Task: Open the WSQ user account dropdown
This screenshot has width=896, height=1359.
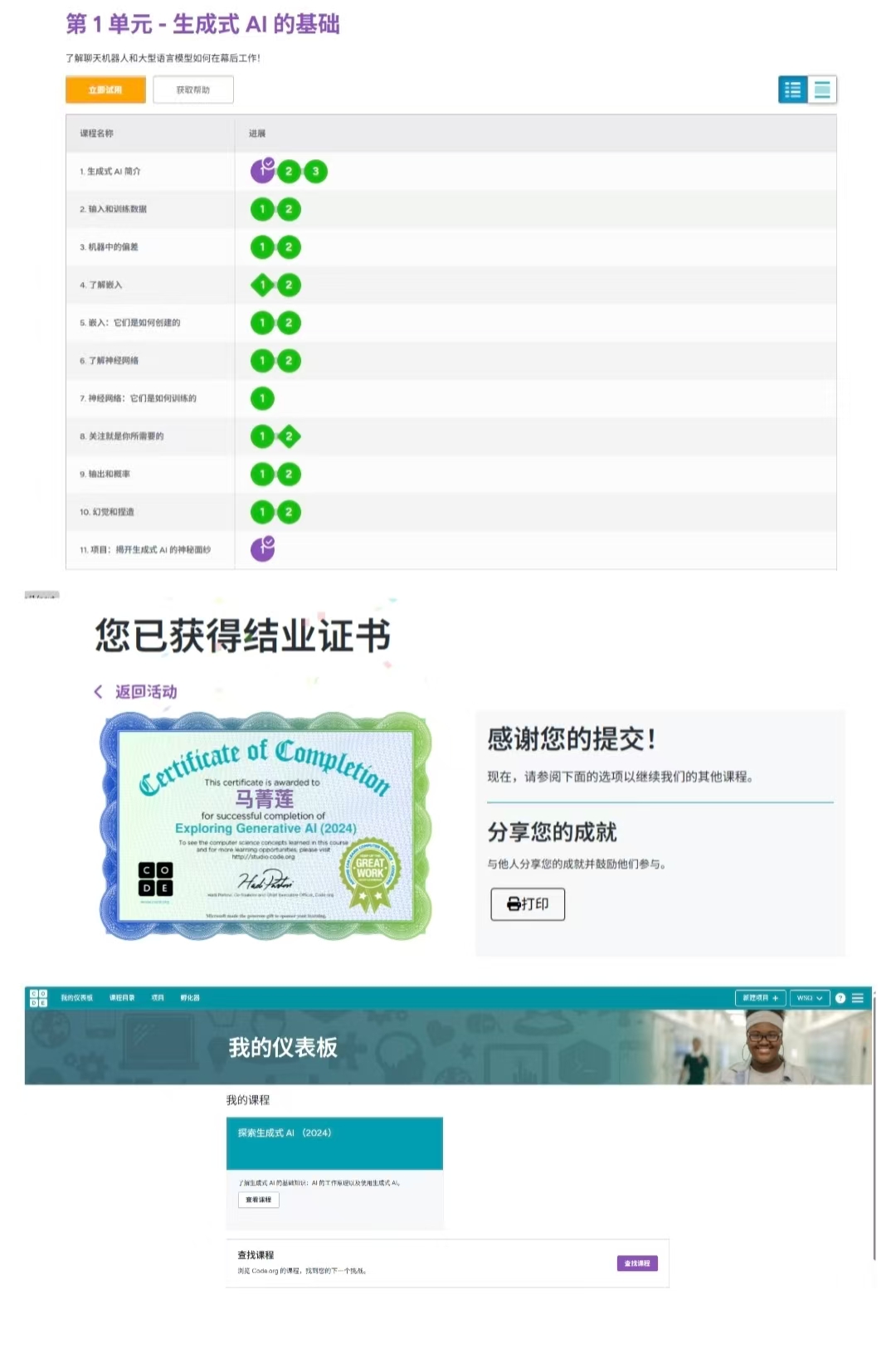Action: (x=810, y=998)
